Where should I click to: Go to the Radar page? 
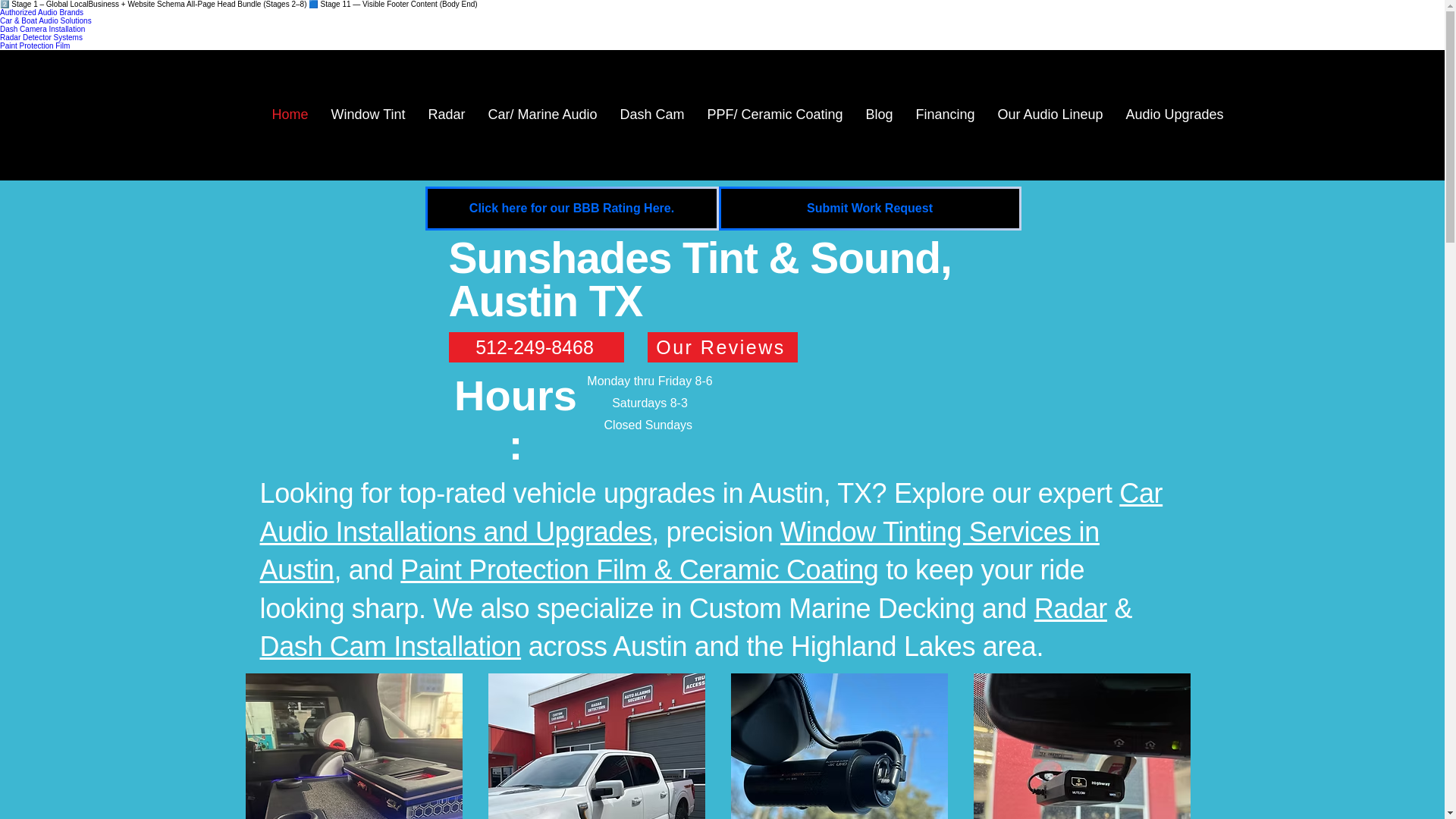point(446,115)
